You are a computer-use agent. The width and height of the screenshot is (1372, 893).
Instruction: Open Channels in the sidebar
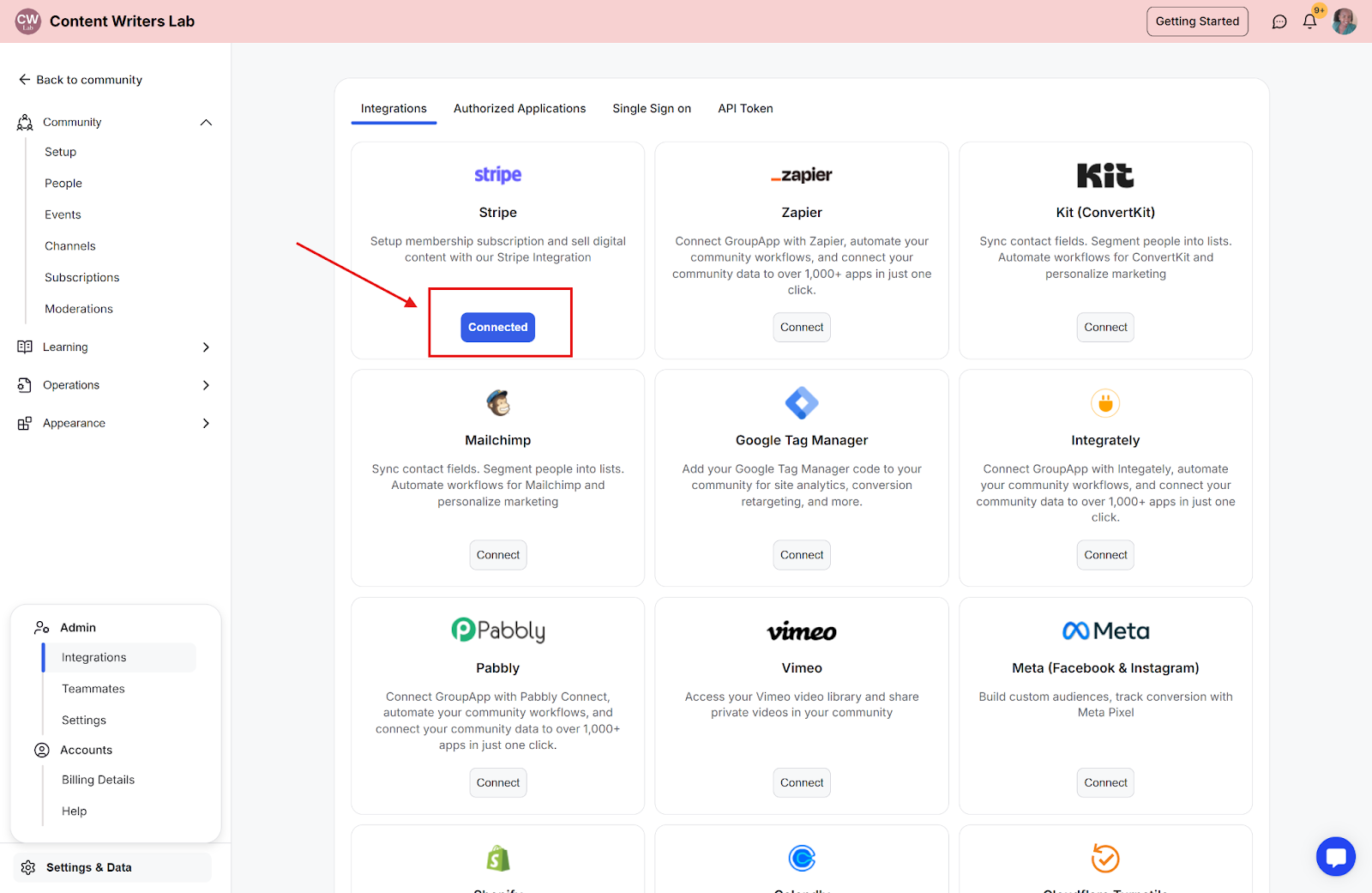point(70,246)
